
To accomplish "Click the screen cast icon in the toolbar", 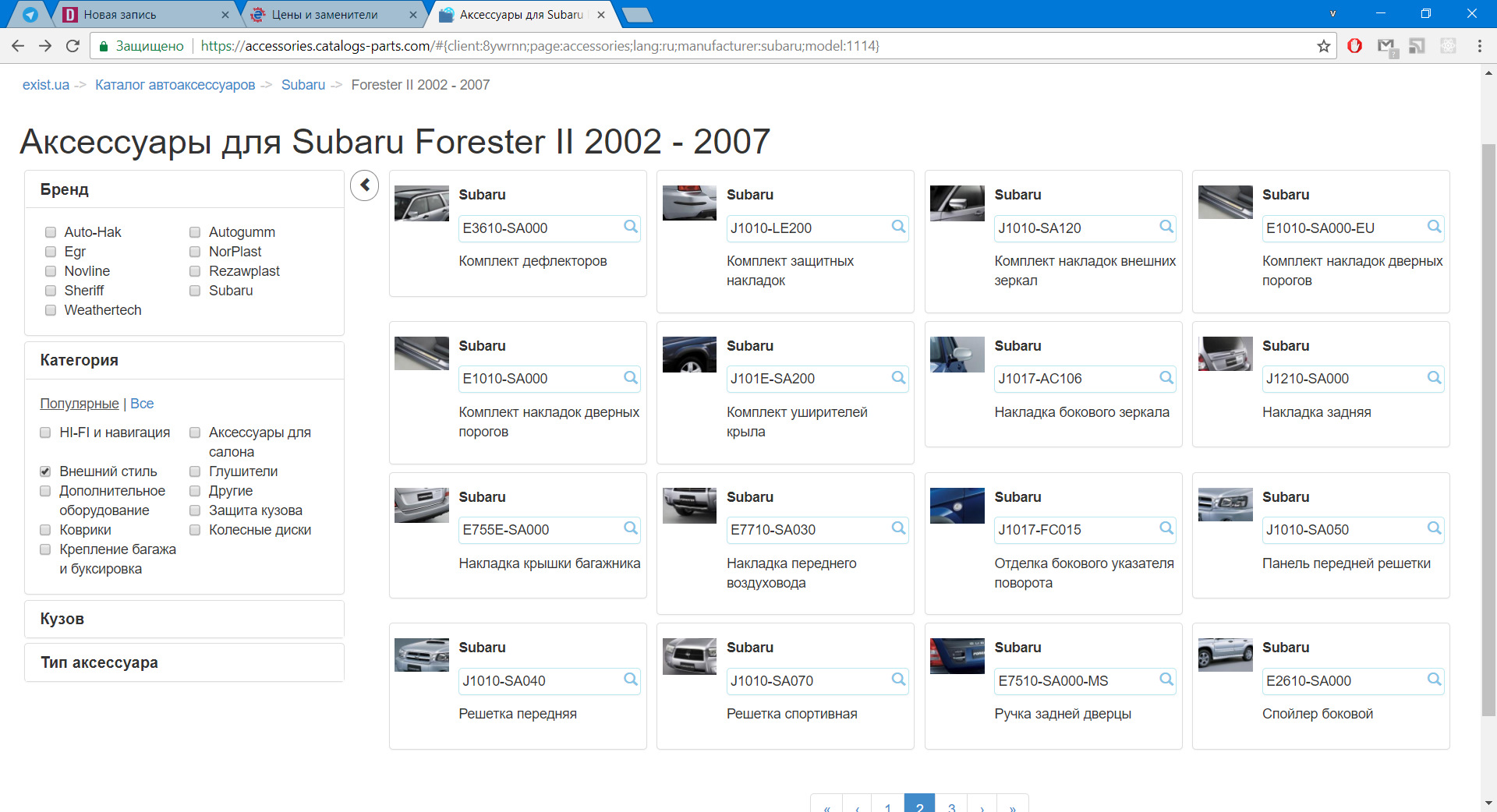I will [x=1417, y=46].
